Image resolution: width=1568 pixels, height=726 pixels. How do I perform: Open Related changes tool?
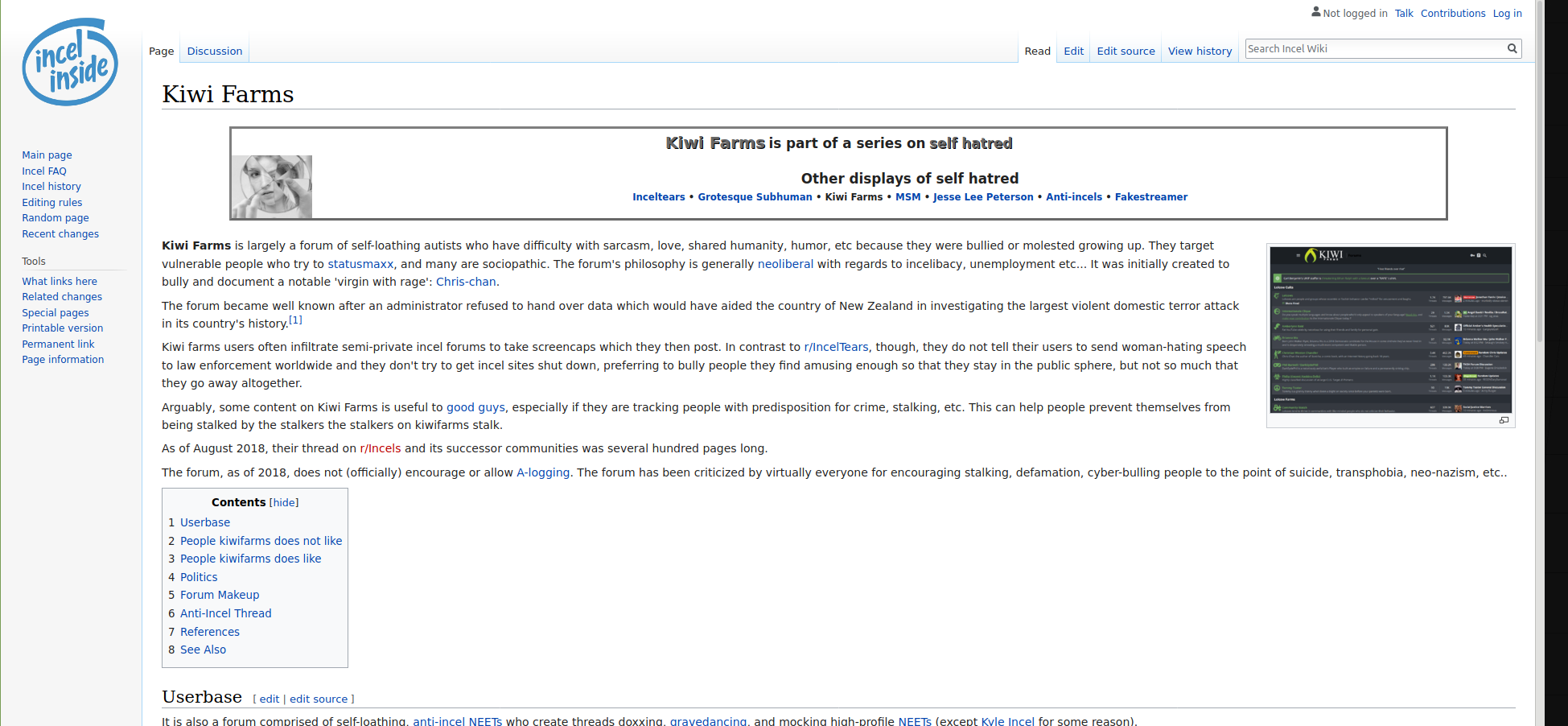[x=62, y=297]
